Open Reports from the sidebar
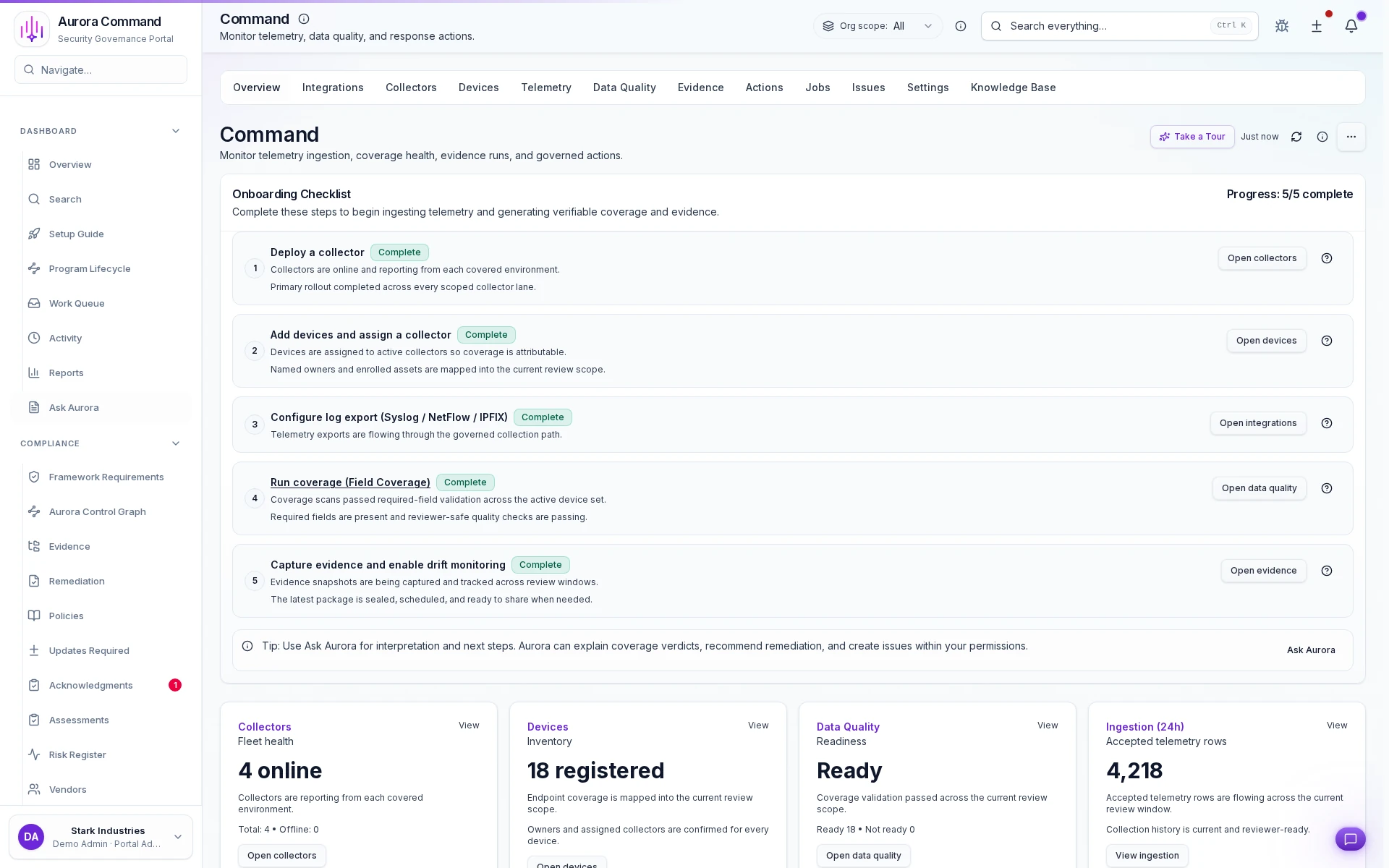The height and width of the screenshot is (868, 1389). click(x=66, y=373)
